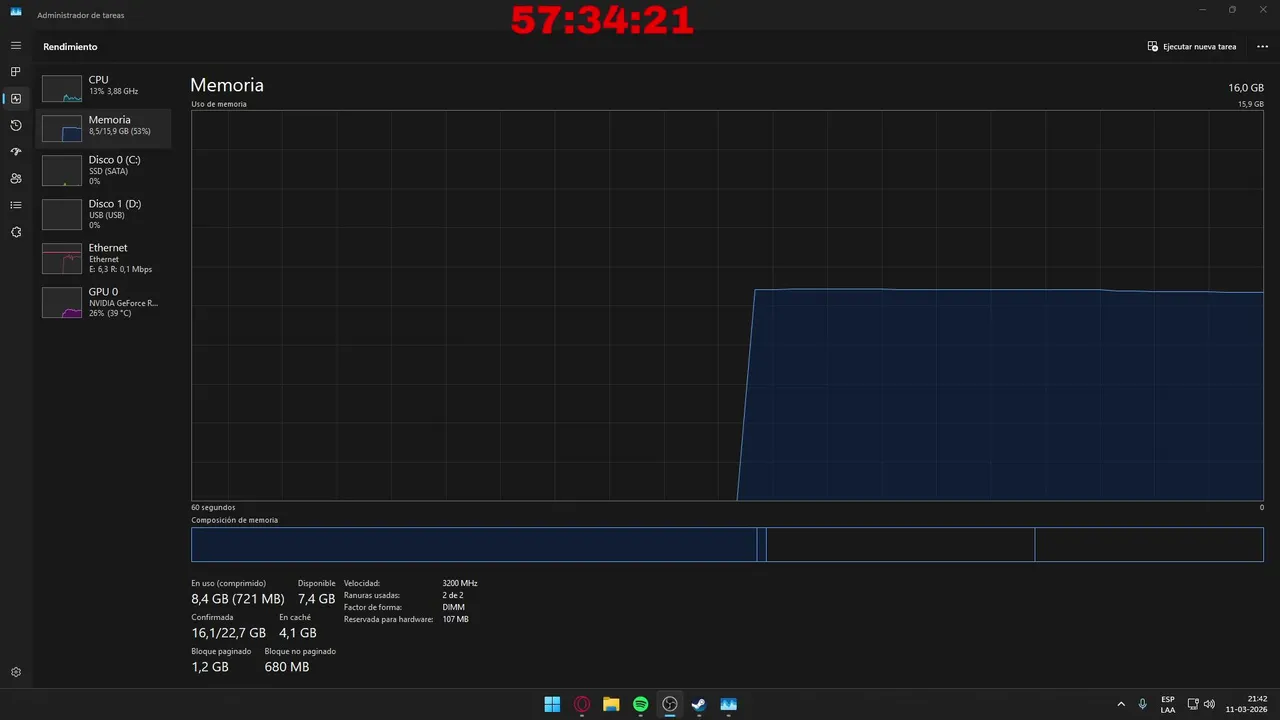Click the 16,0 GB total memory label
1280x720 pixels.
click(1246, 88)
